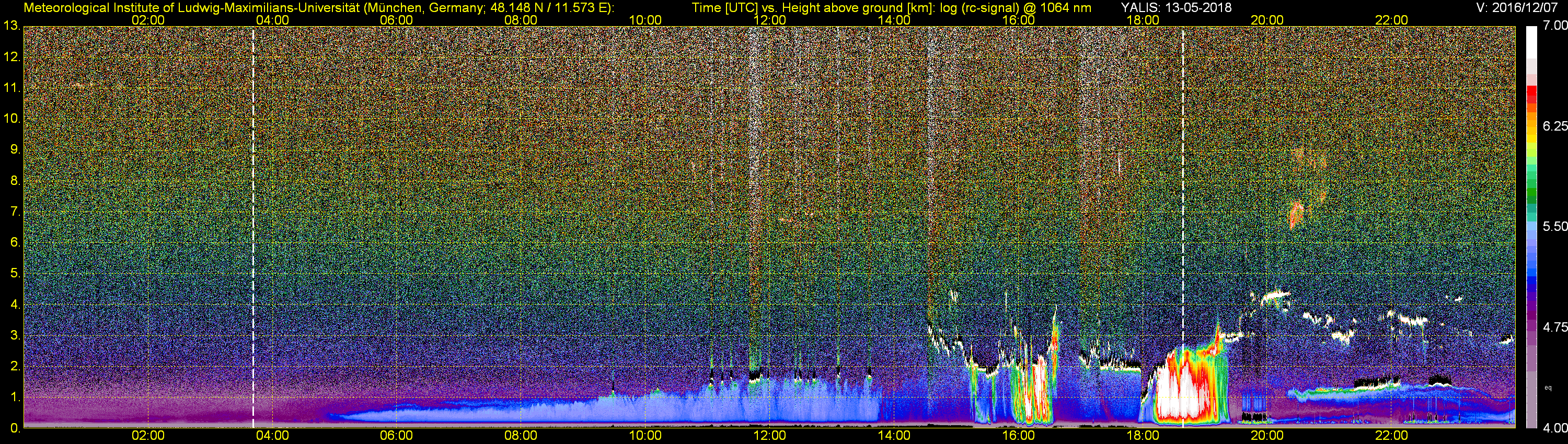This screenshot has width=1568, height=444.
Task: Select the 08:00 label on the upper time axis
Action: tap(521, 20)
